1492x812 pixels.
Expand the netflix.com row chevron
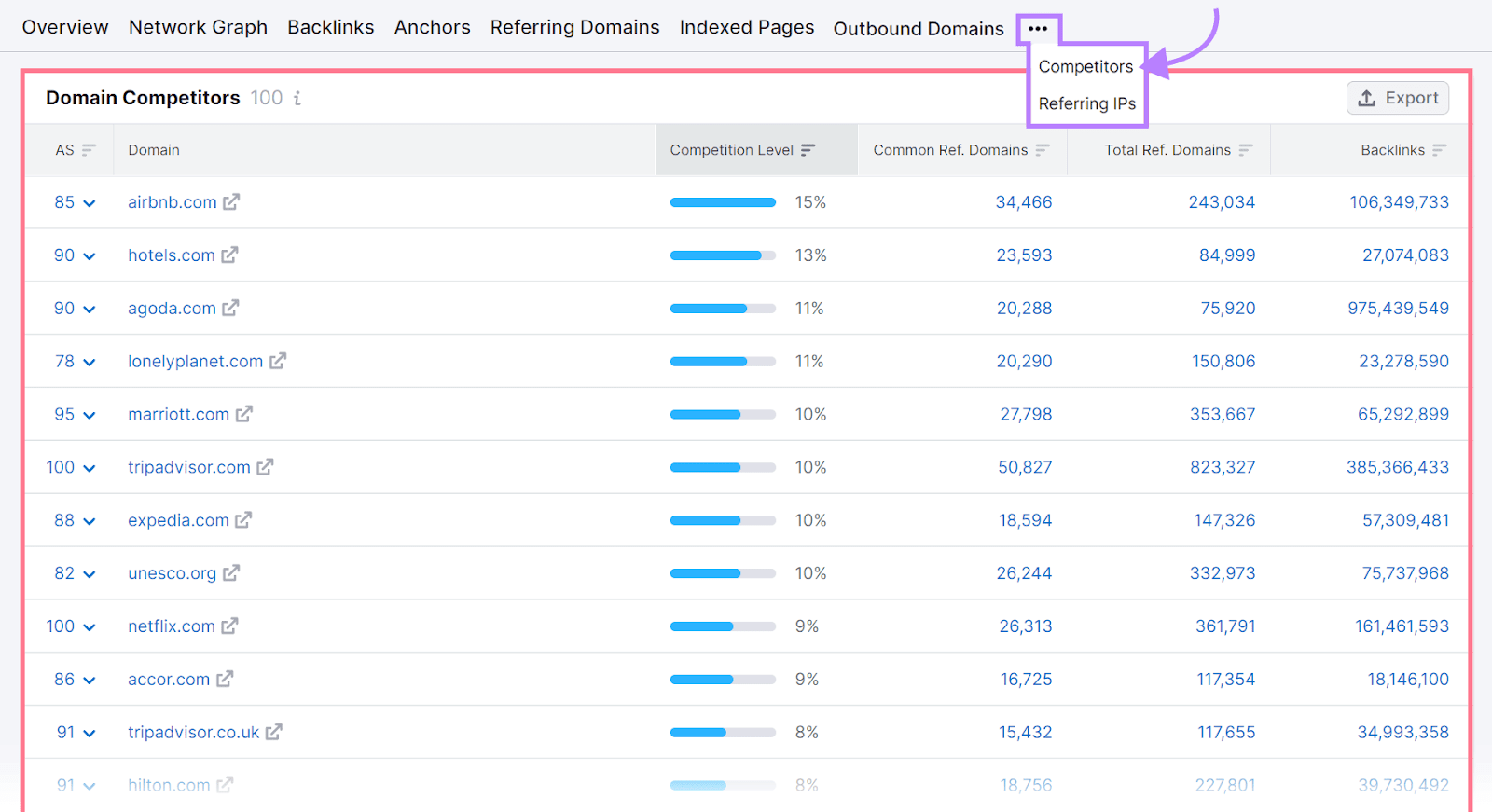(x=90, y=628)
